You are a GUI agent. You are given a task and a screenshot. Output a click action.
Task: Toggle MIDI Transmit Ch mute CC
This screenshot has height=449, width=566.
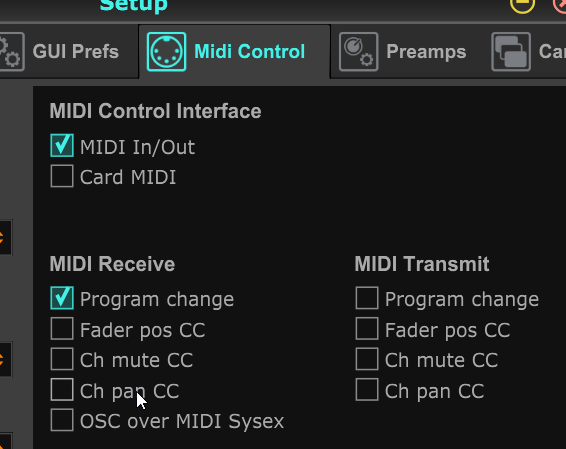pyautogui.click(x=367, y=359)
